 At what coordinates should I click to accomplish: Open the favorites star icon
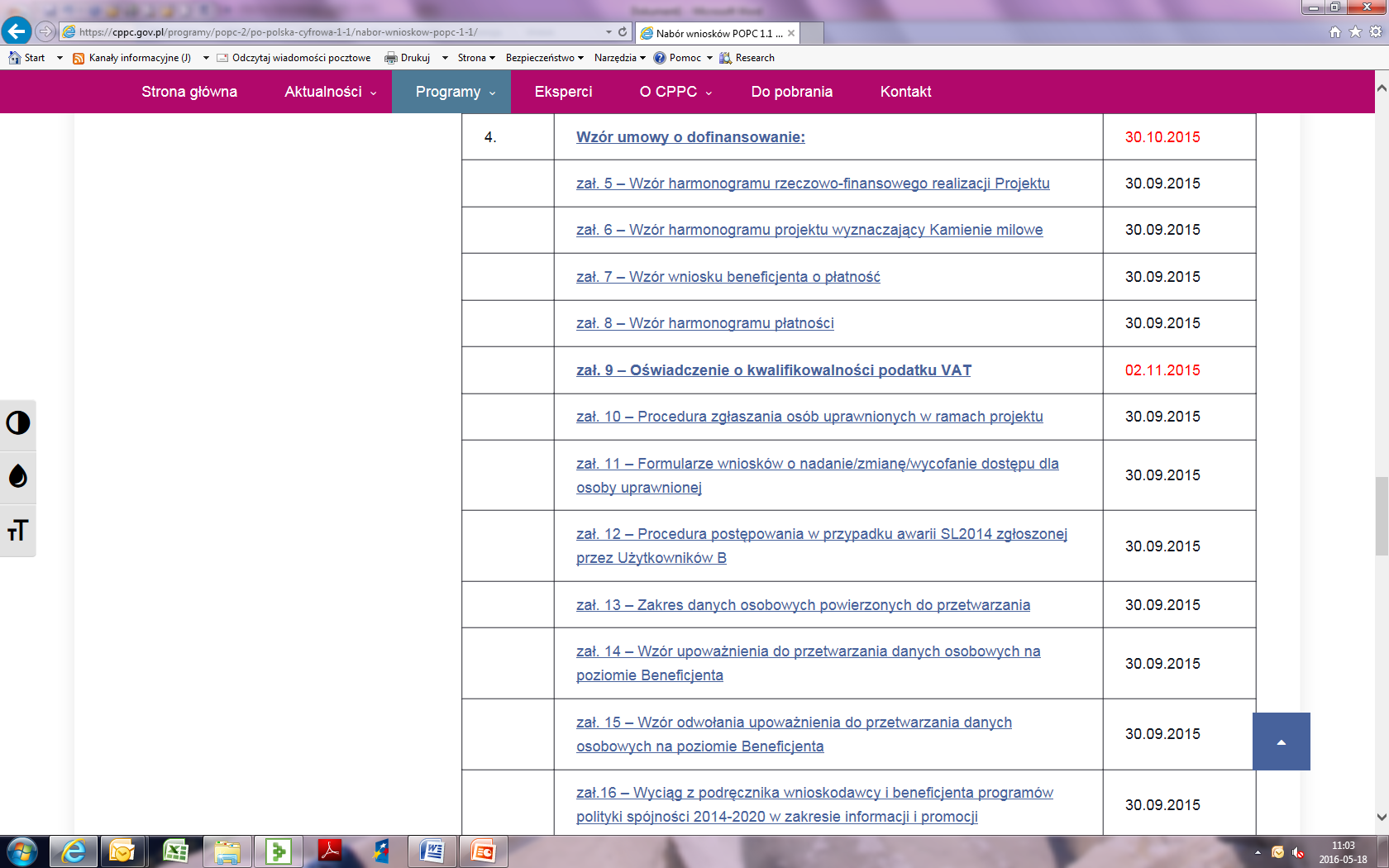1355,32
